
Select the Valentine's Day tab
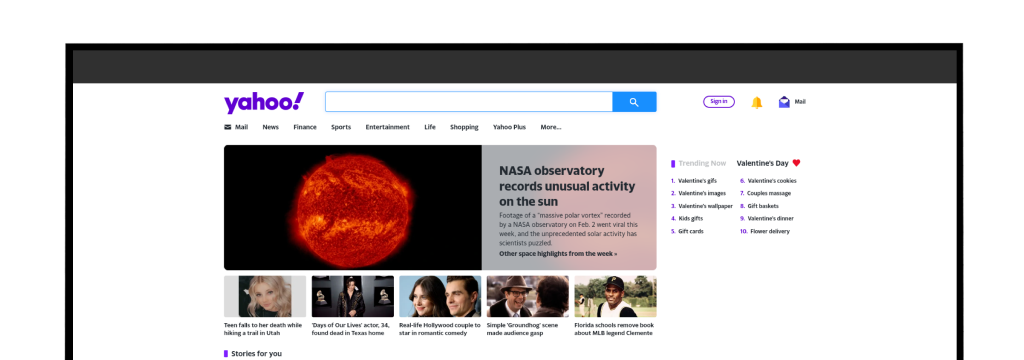click(763, 163)
